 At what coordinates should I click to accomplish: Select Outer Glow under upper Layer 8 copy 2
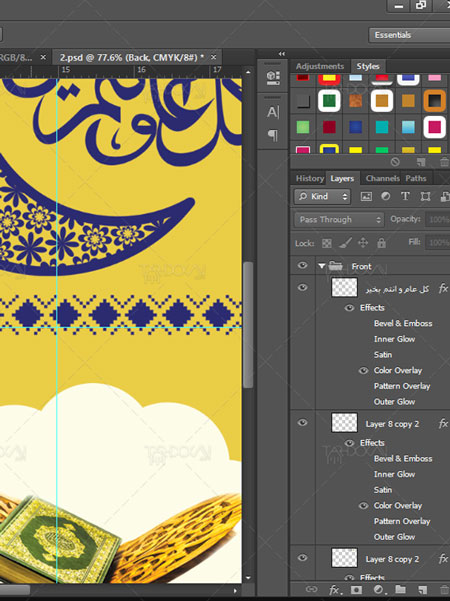(x=394, y=537)
